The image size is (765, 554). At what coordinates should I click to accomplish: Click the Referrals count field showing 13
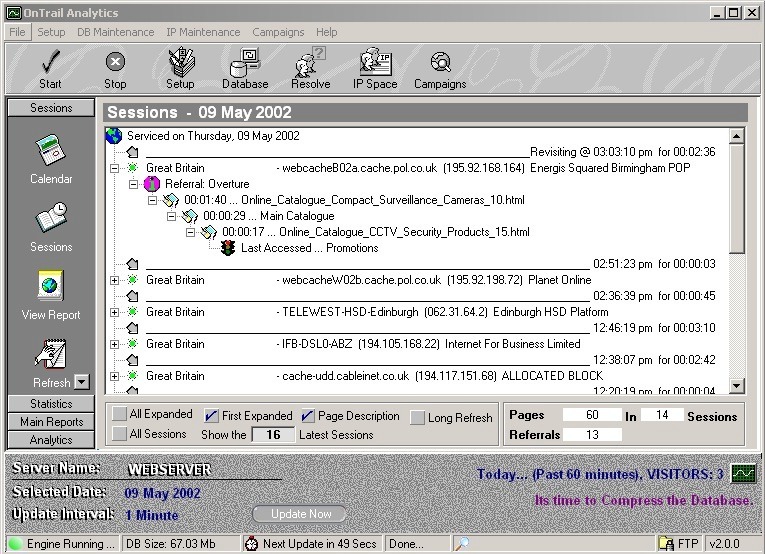pos(592,435)
